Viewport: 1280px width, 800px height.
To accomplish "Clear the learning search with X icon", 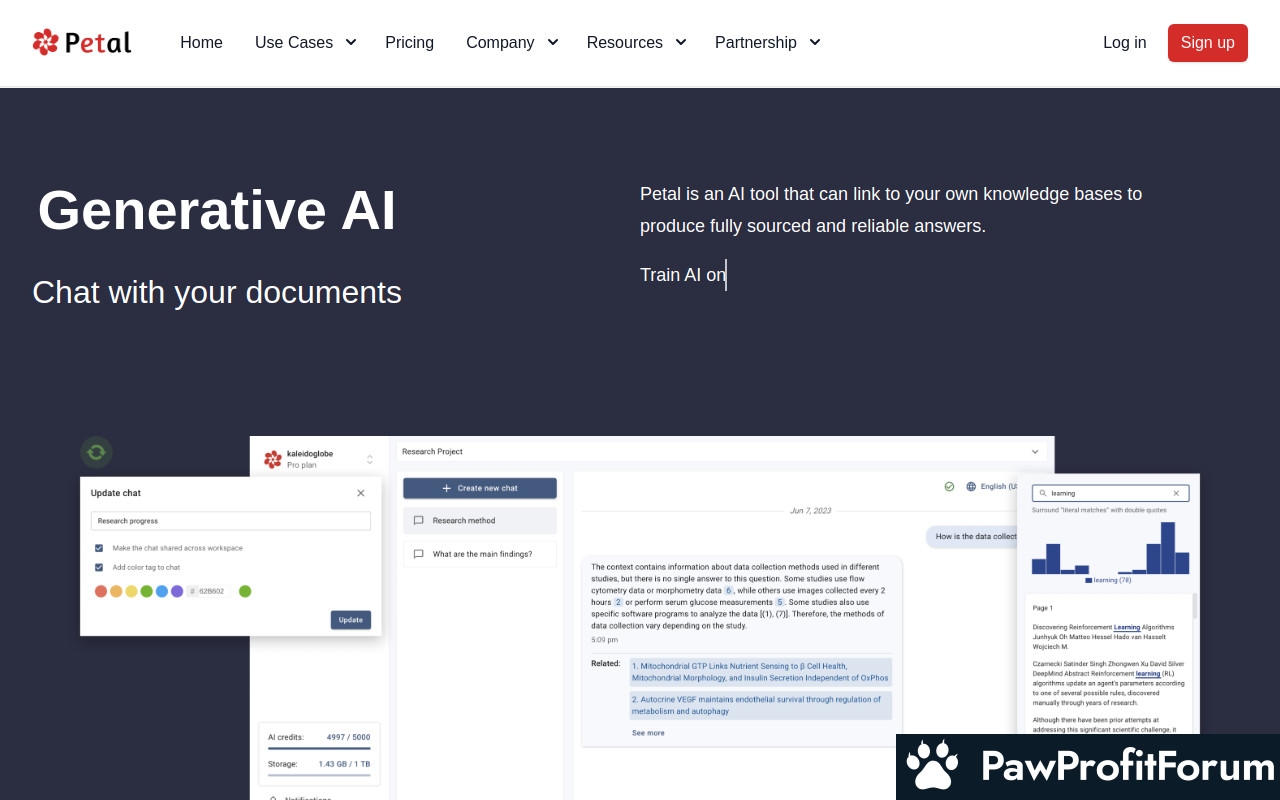I will click(1176, 493).
